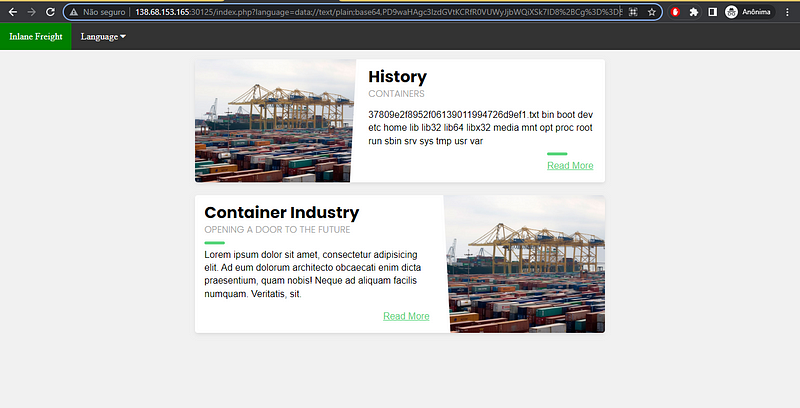Open Read More in History card
Image resolution: width=800 pixels, height=408 pixels.
570,165
